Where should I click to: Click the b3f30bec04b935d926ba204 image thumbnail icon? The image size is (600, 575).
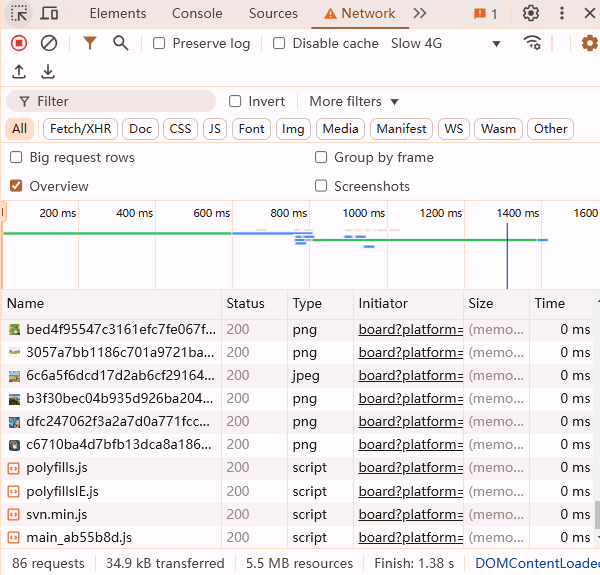click(x=14, y=399)
